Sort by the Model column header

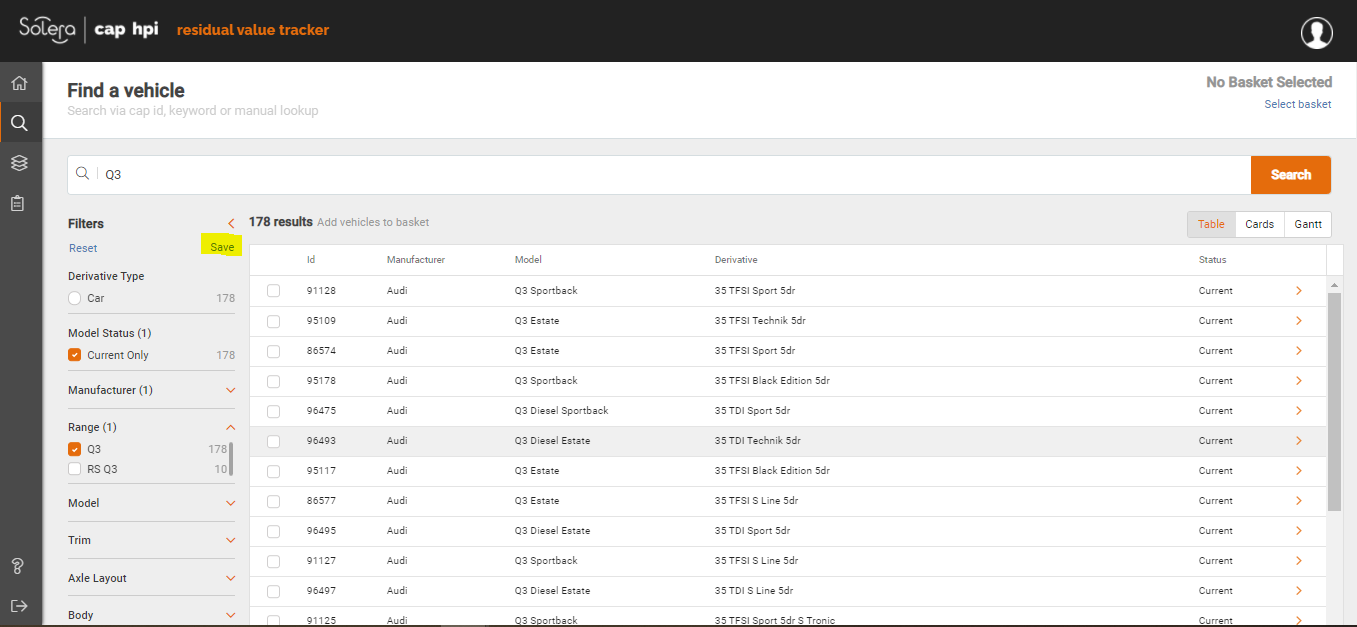click(528, 260)
